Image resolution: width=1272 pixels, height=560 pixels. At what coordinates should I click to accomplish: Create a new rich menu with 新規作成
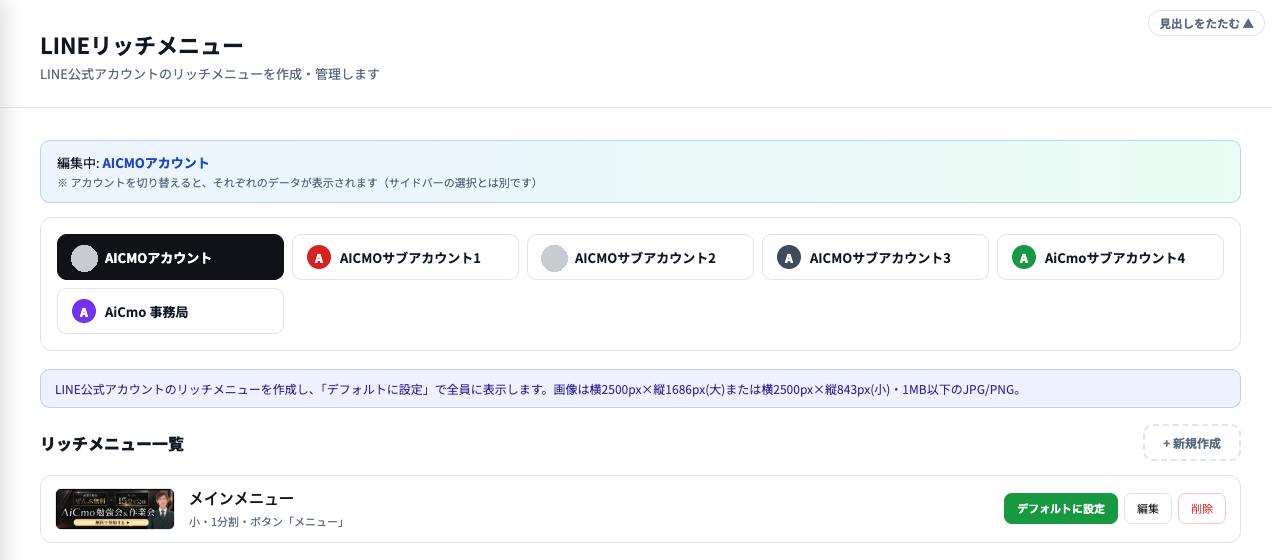click(1192, 443)
